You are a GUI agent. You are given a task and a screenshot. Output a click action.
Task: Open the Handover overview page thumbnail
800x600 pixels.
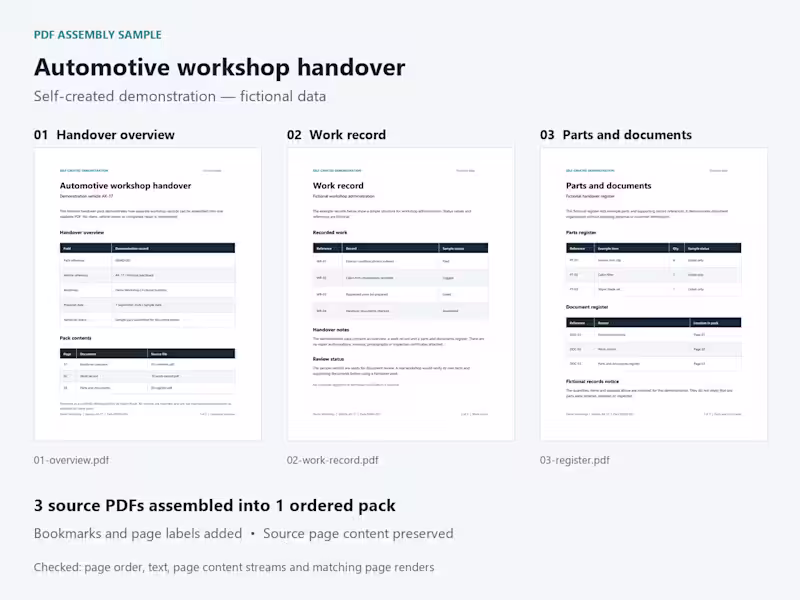[147, 294]
